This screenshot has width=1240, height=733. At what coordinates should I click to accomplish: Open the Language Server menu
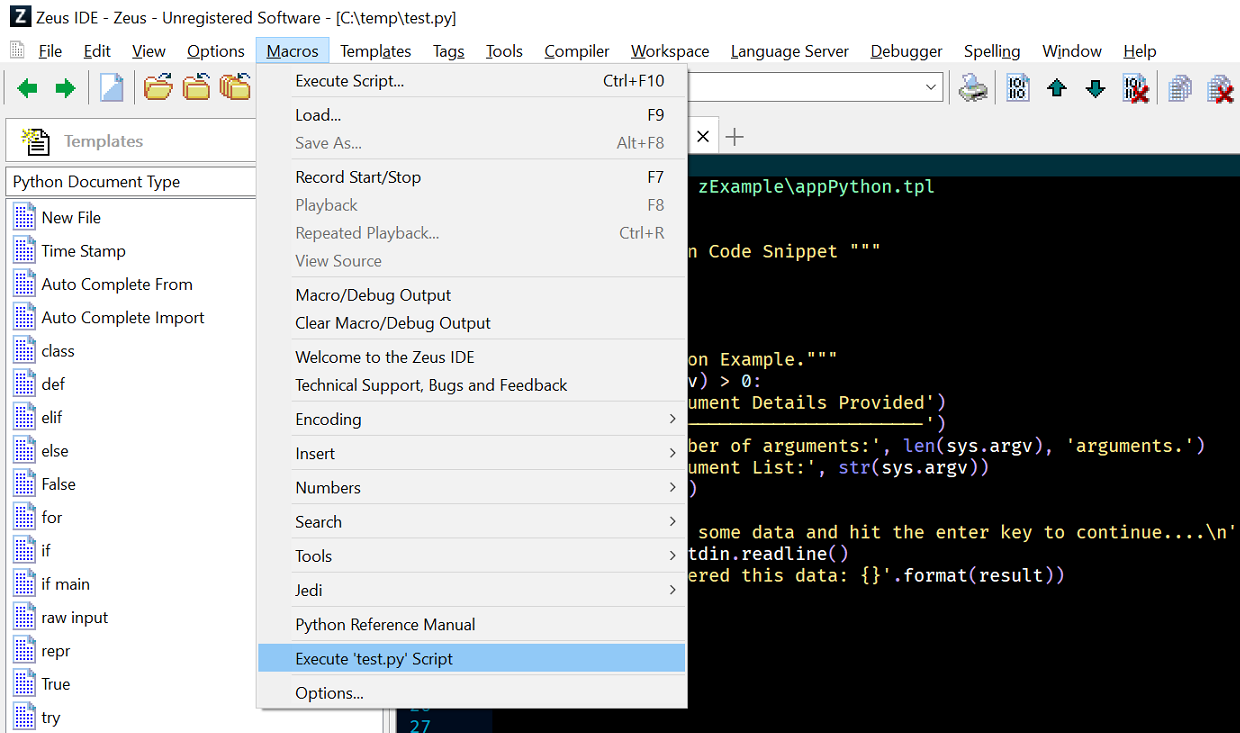pos(790,51)
